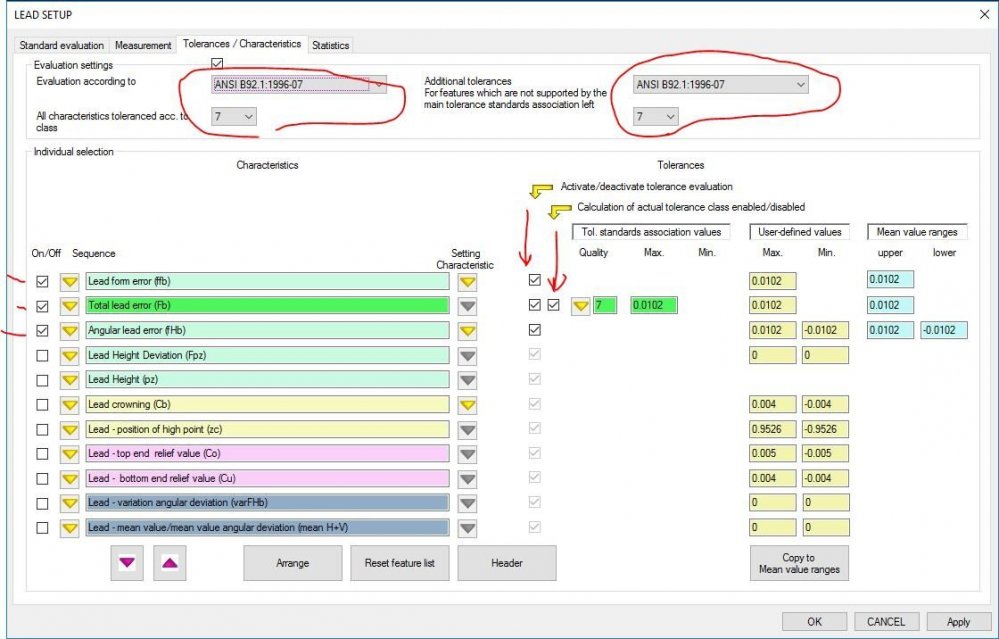This screenshot has height=639, width=999.
Task: Uncheck the Angular lead error On/Off checkbox
Action: (42, 330)
